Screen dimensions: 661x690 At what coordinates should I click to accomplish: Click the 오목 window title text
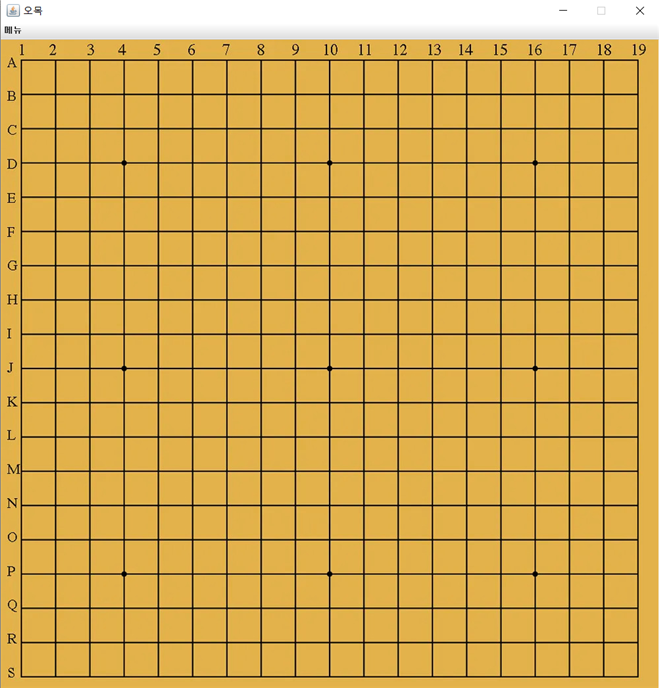pos(33,11)
